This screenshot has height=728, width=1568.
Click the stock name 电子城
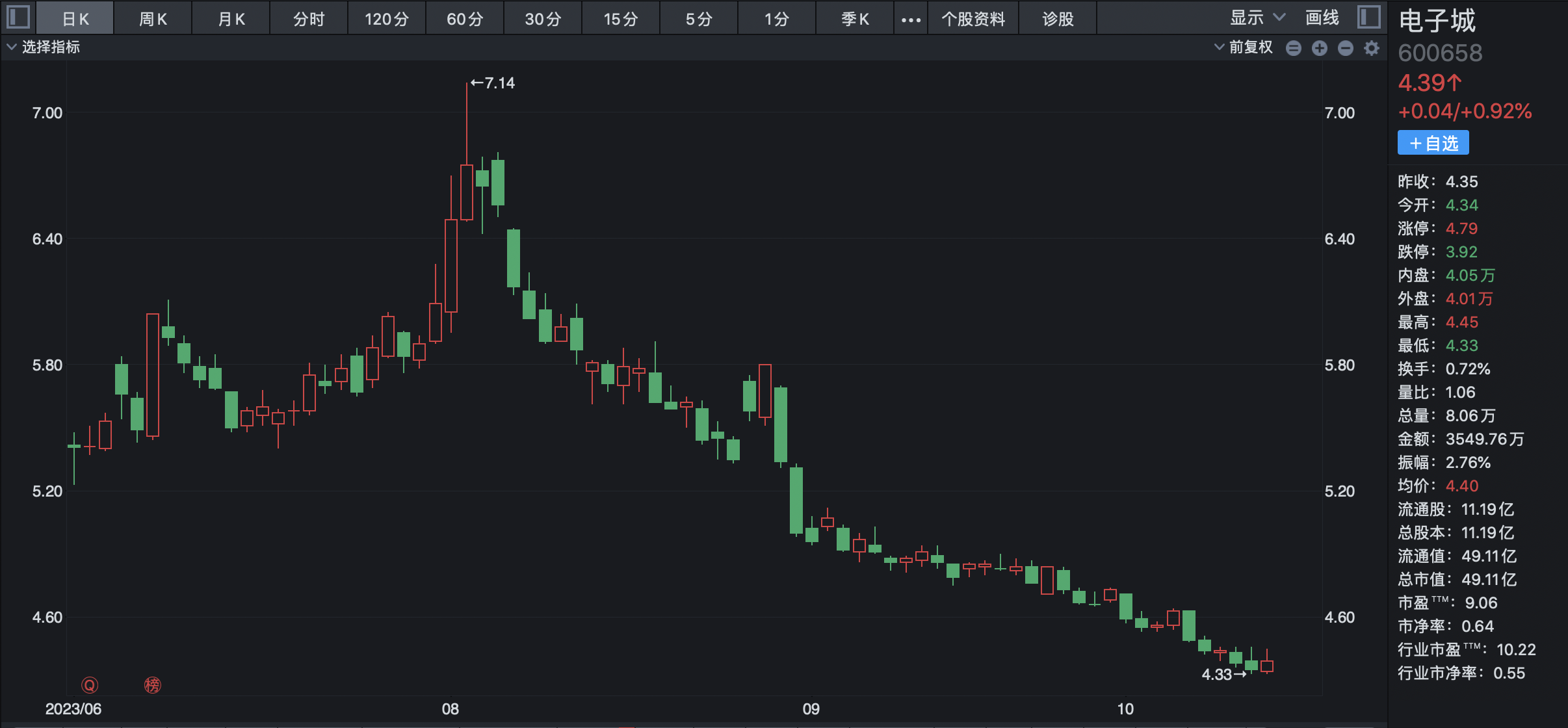(1437, 21)
